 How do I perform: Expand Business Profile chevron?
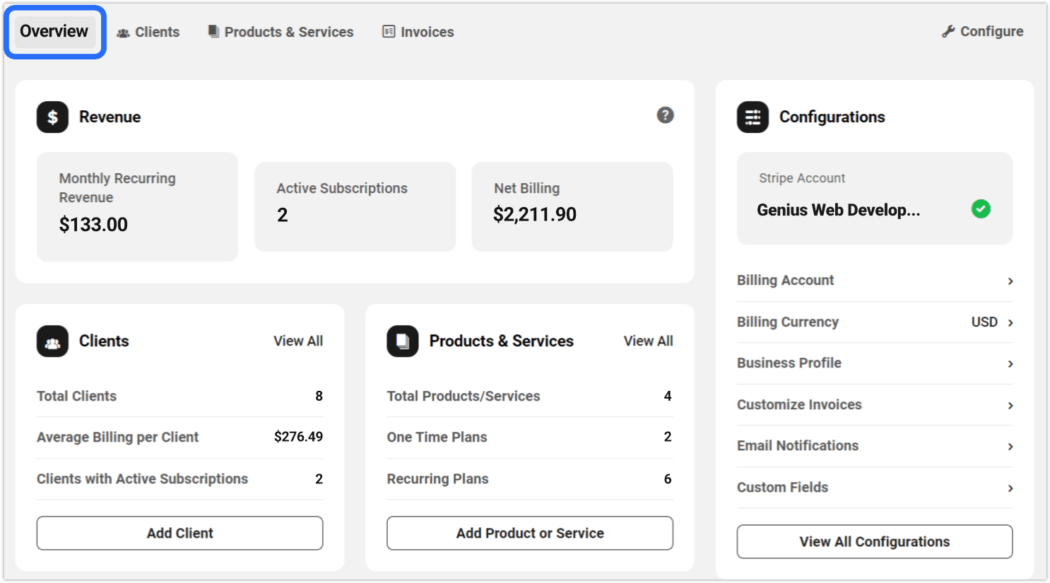coord(1010,365)
